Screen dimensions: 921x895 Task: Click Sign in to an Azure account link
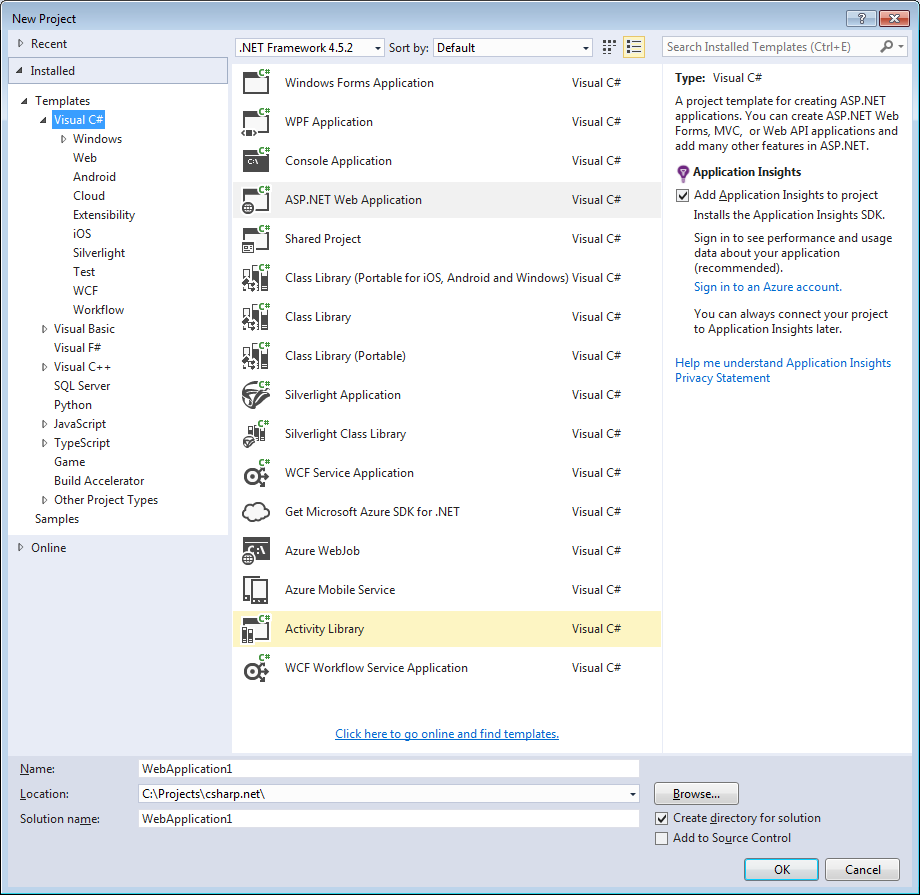point(768,287)
